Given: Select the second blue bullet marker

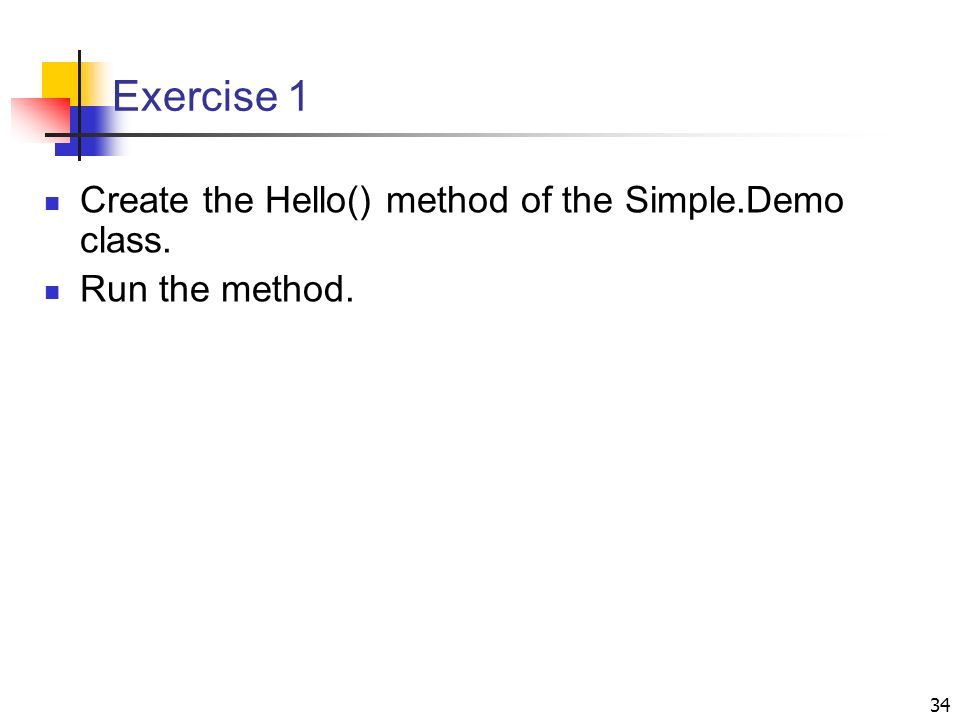Looking at the screenshot, I should pyautogui.click(x=52, y=292).
